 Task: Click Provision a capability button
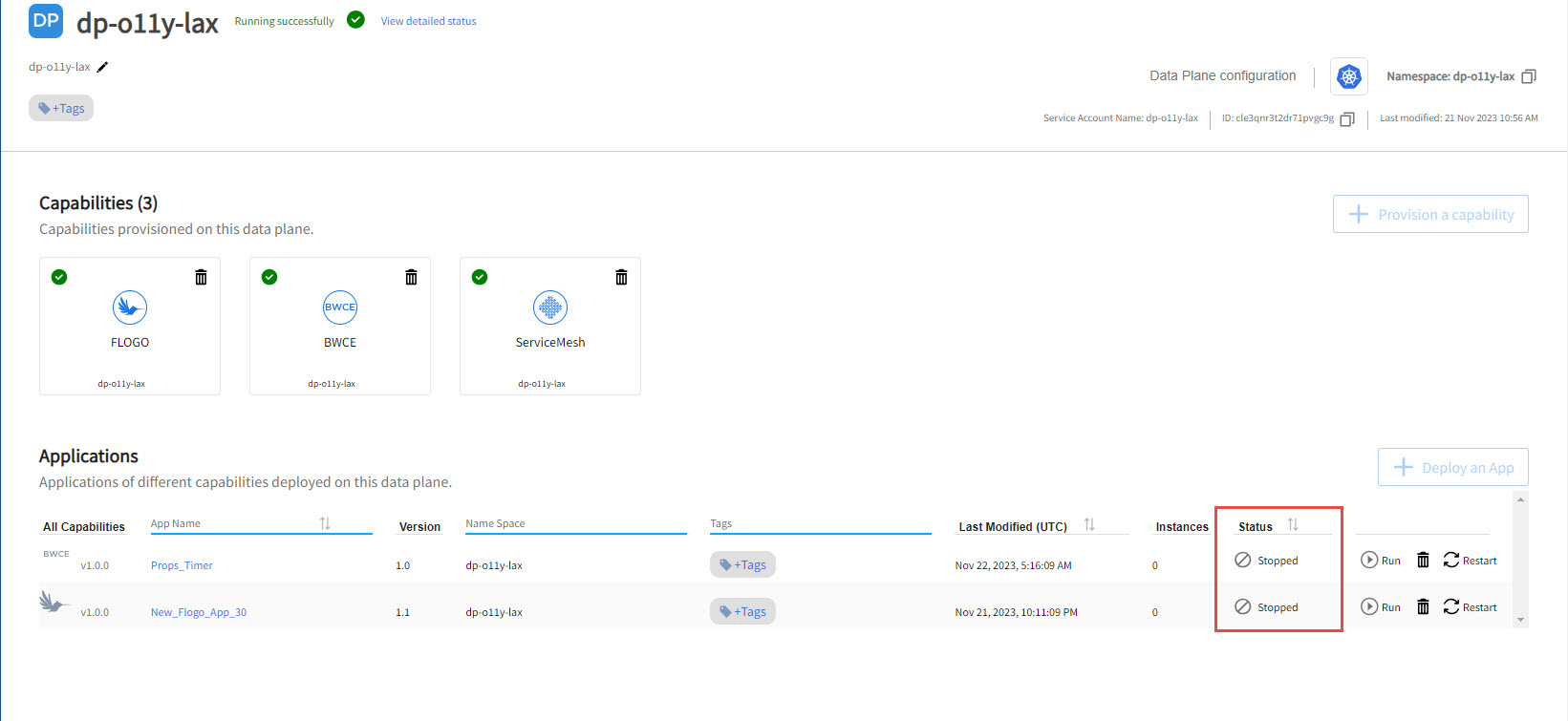click(1430, 214)
